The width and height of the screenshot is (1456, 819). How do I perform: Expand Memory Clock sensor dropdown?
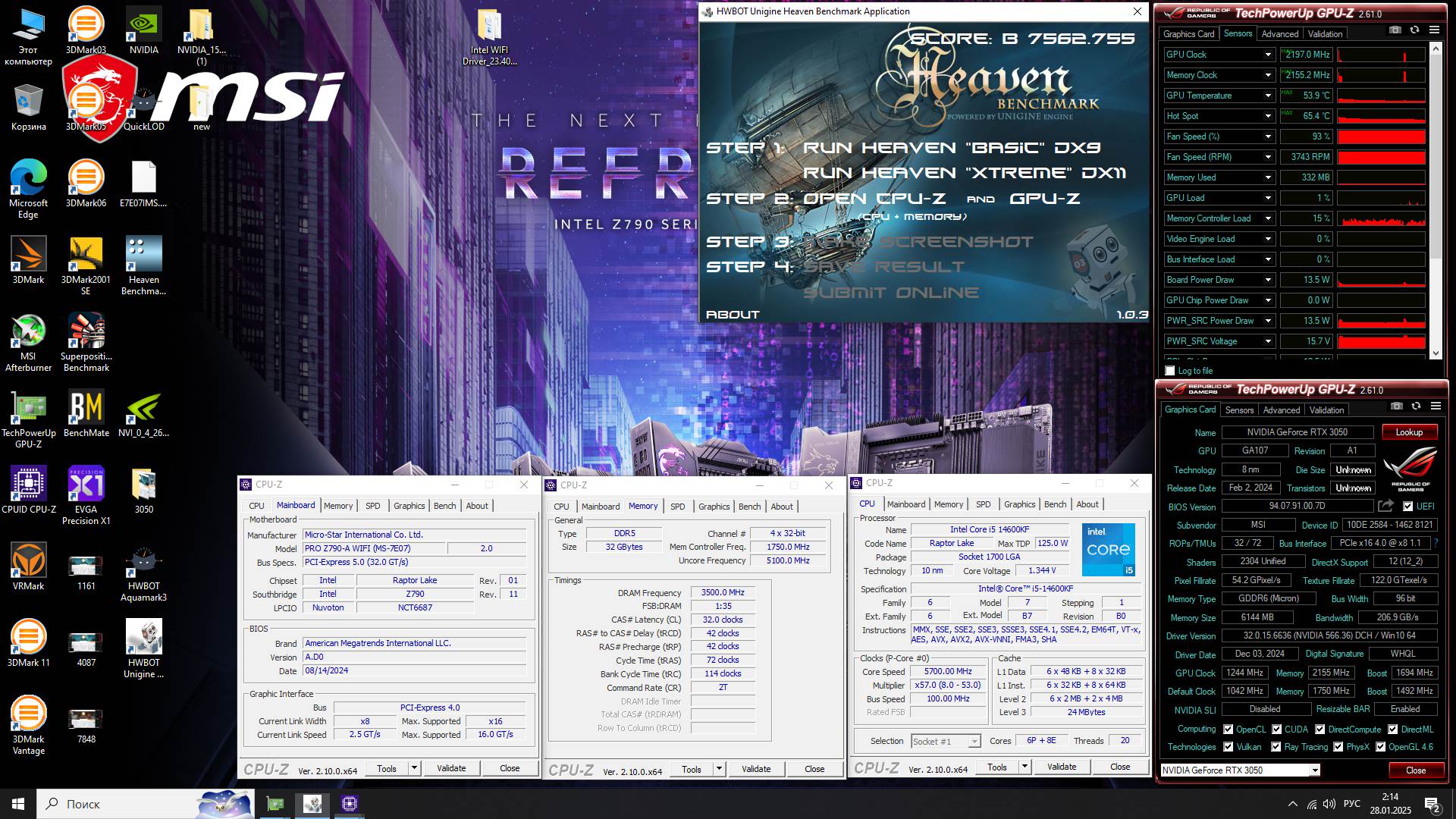tap(1268, 75)
